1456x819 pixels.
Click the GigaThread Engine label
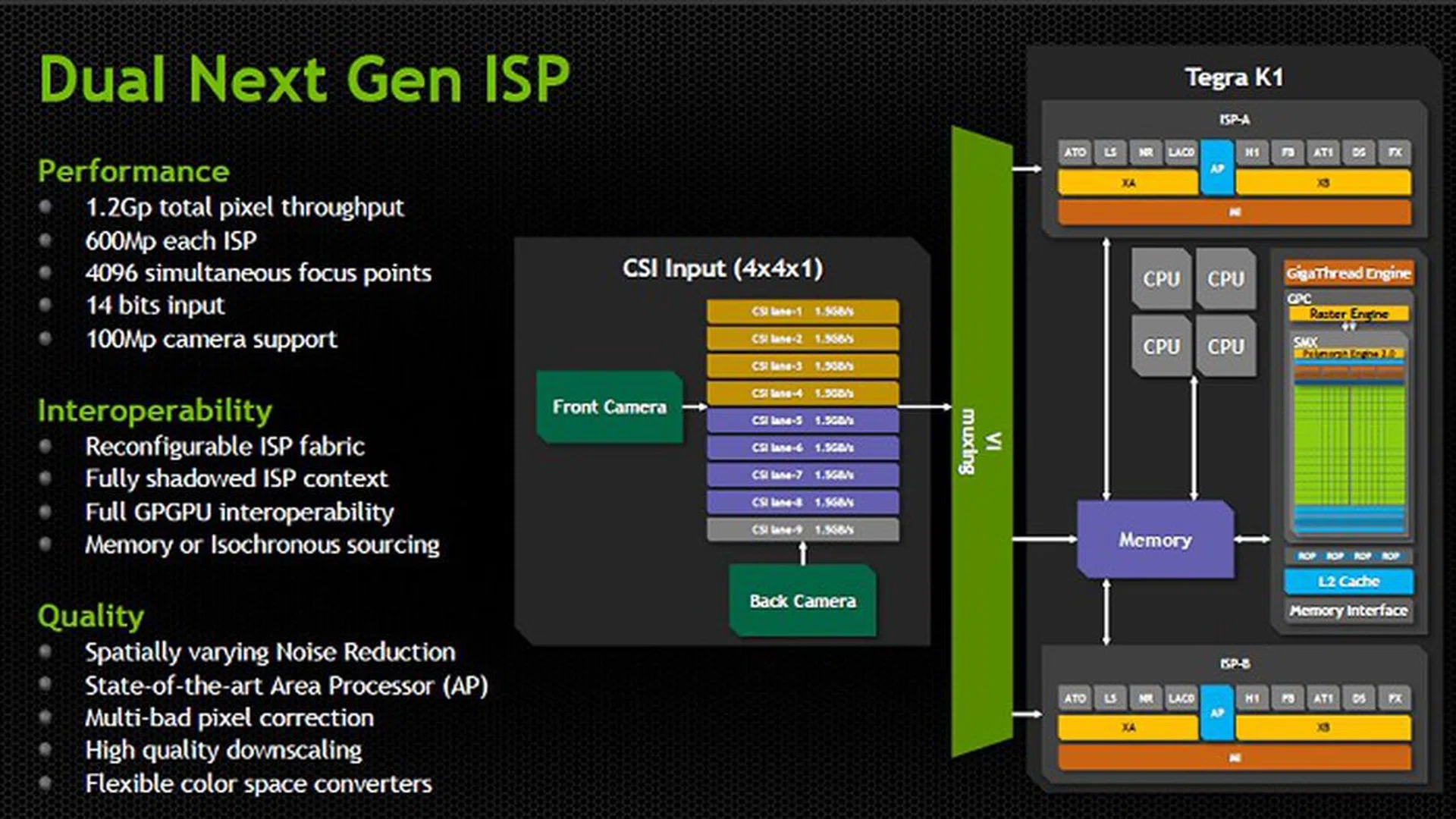pyautogui.click(x=1348, y=273)
